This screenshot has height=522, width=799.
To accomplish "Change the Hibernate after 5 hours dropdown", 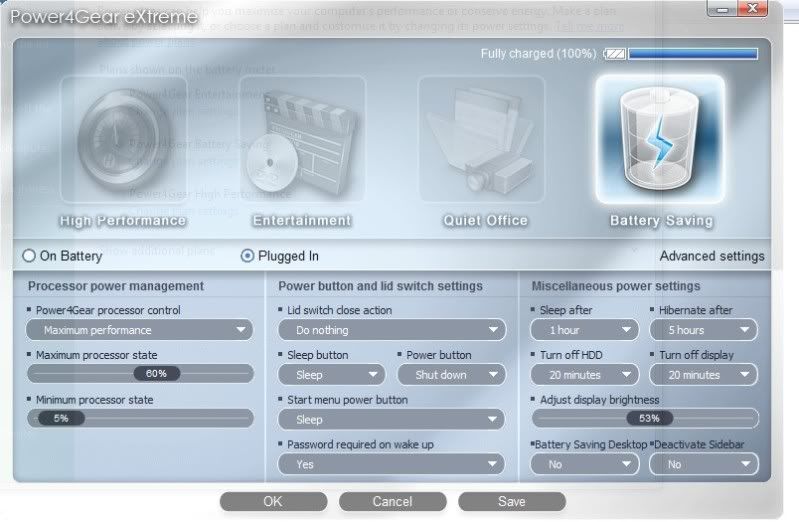I will pyautogui.click(x=704, y=330).
